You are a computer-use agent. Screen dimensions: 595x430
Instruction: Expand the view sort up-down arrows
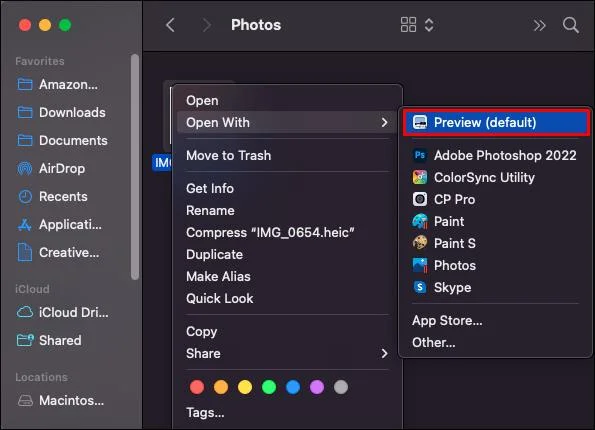(429, 25)
